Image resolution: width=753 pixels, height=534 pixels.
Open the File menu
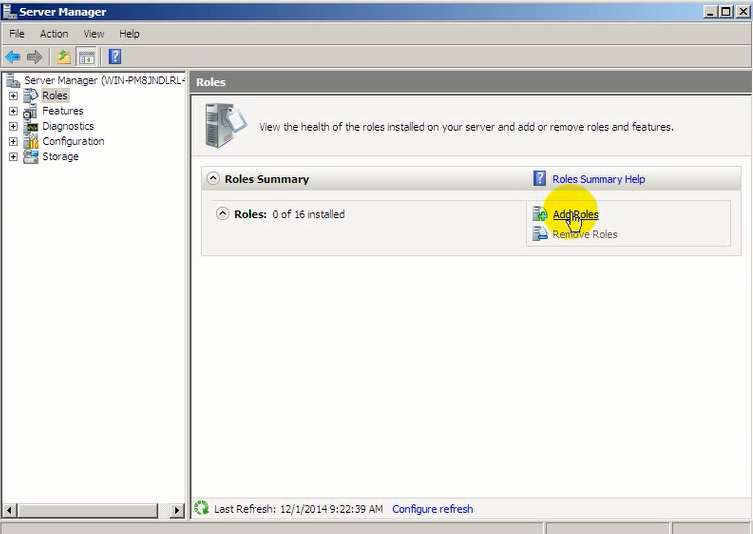(16, 34)
